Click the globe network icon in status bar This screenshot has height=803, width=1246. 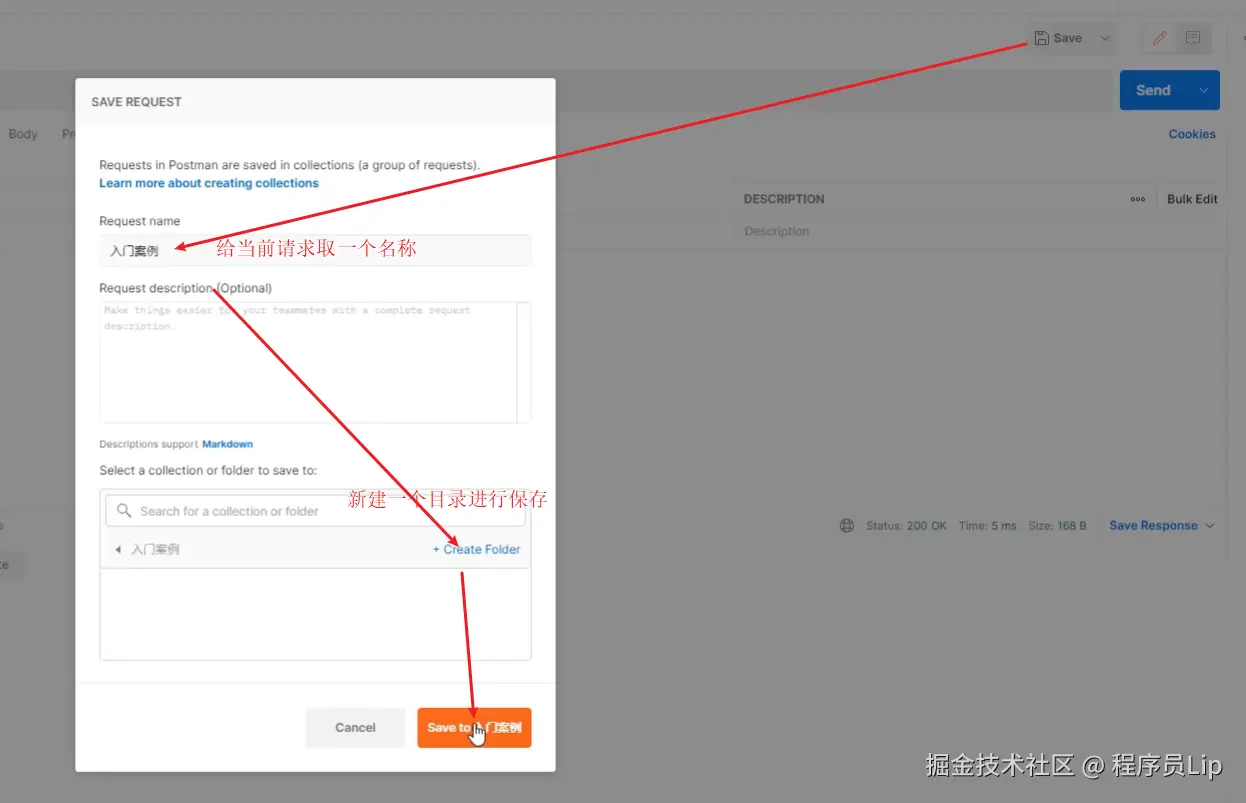pyautogui.click(x=847, y=525)
